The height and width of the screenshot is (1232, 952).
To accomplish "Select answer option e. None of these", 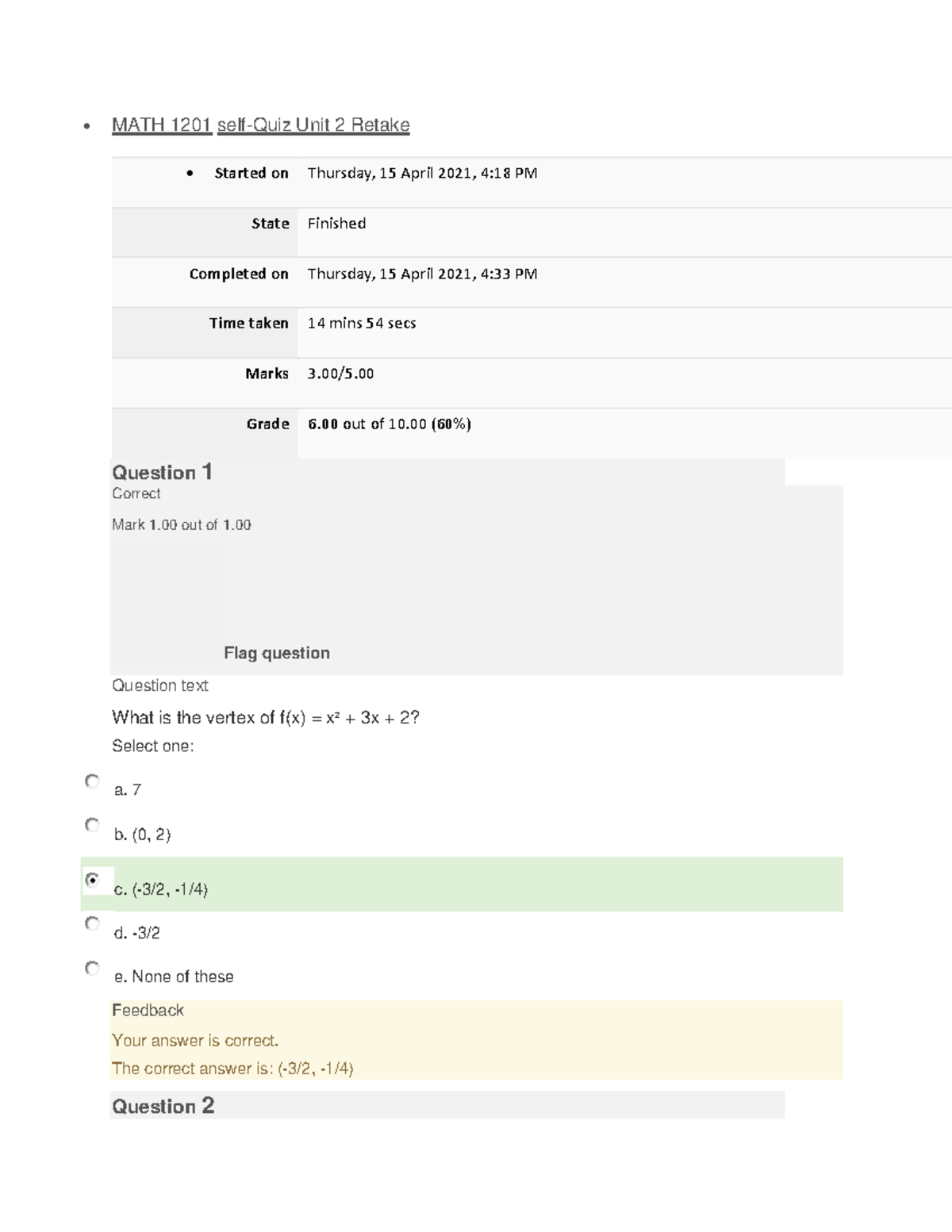I will 92,968.
